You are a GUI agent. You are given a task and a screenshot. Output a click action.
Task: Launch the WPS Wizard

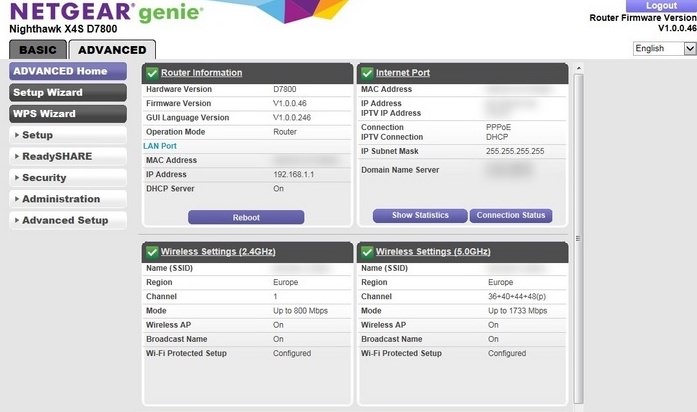click(x=68, y=114)
